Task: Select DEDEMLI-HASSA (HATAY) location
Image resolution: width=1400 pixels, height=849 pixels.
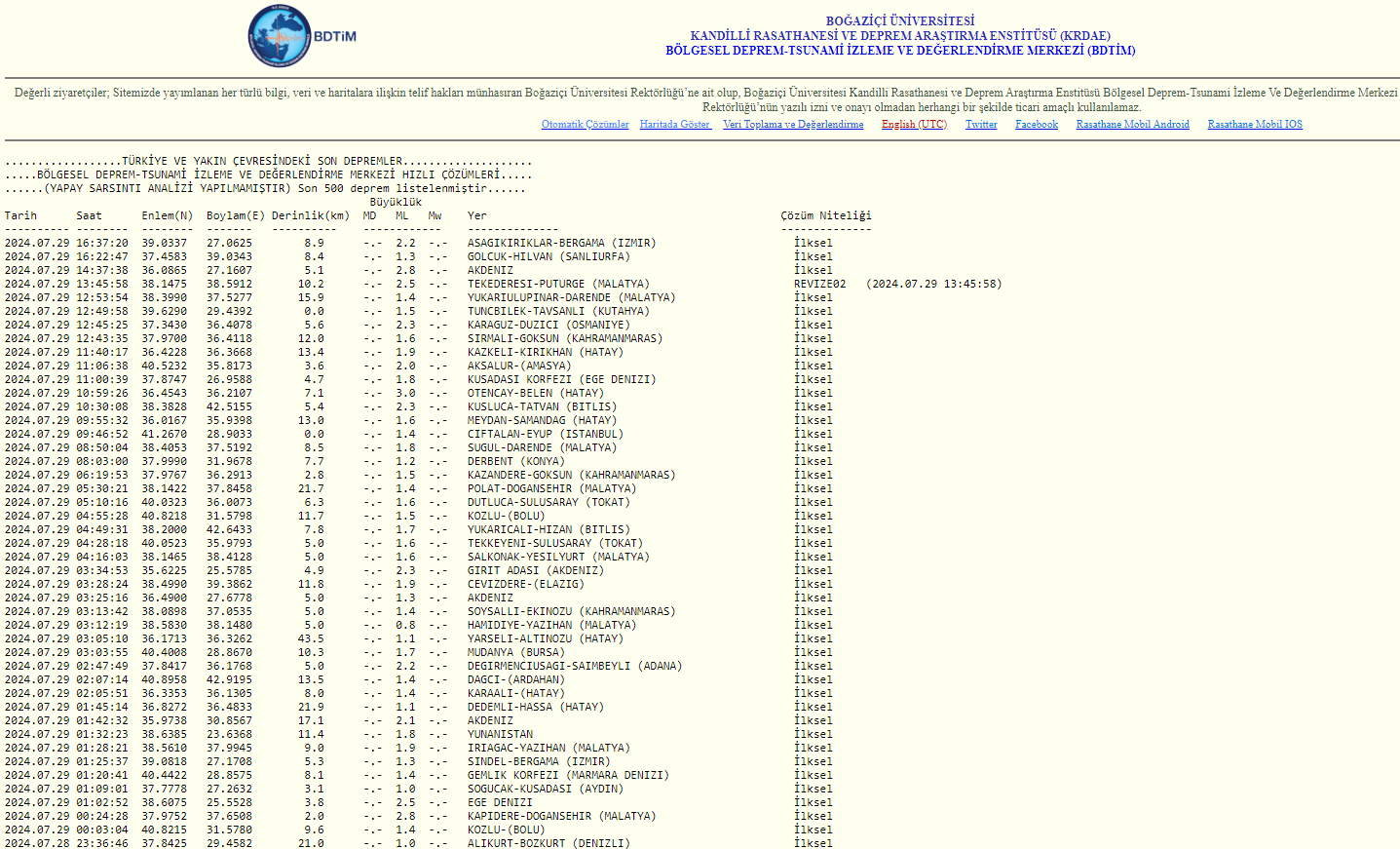Action: 536,708
